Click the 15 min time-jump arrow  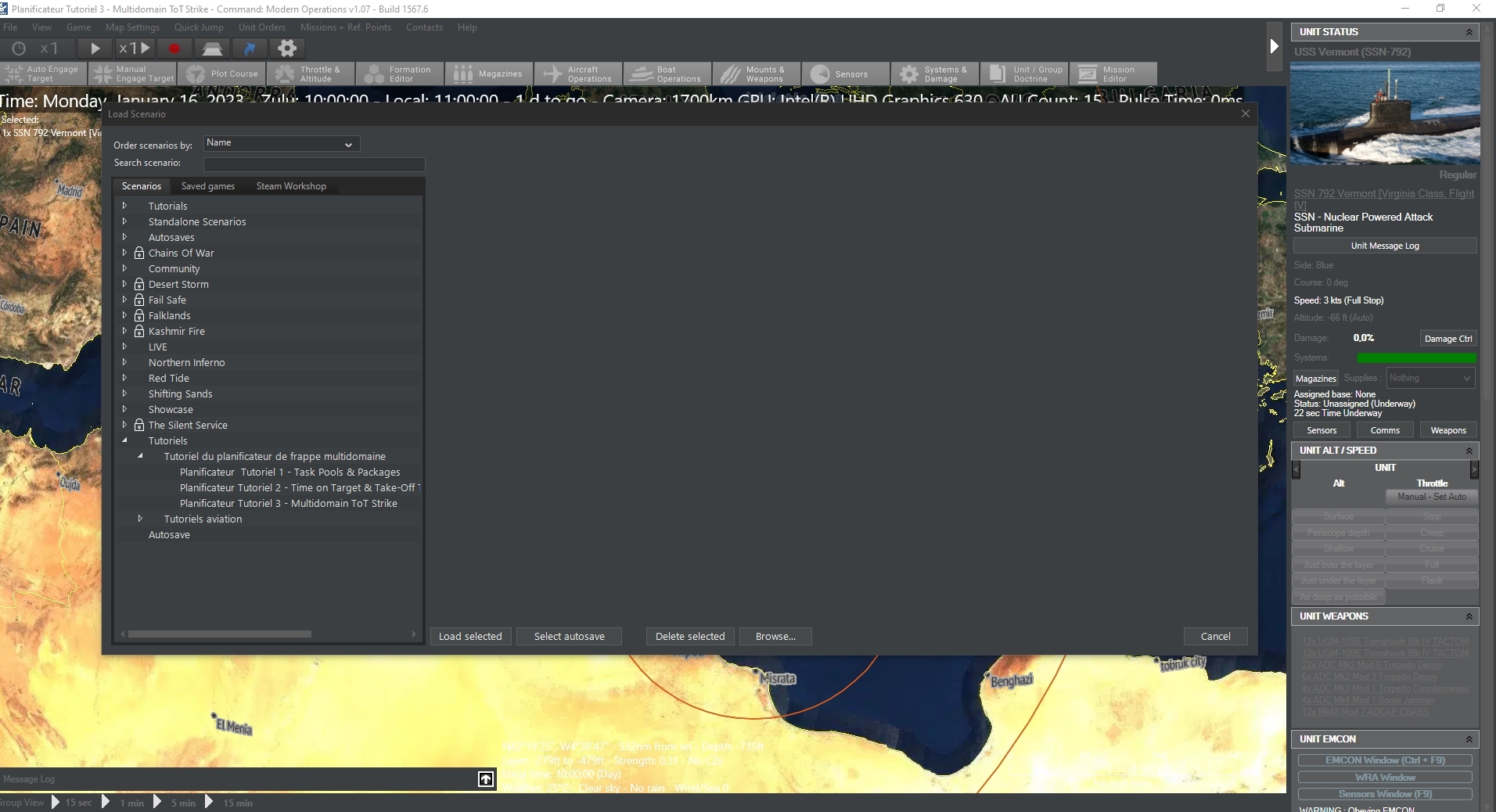coord(209,802)
